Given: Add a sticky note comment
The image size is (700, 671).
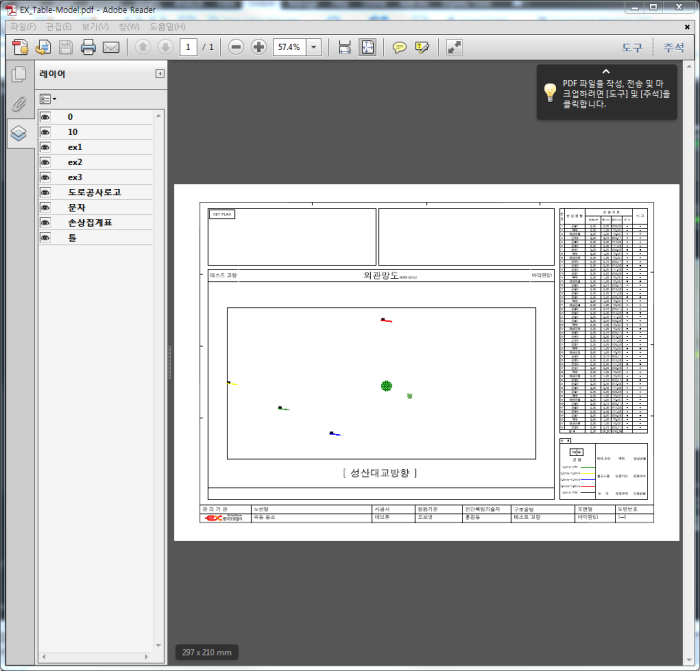Looking at the screenshot, I should pyautogui.click(x=400, y=47).
